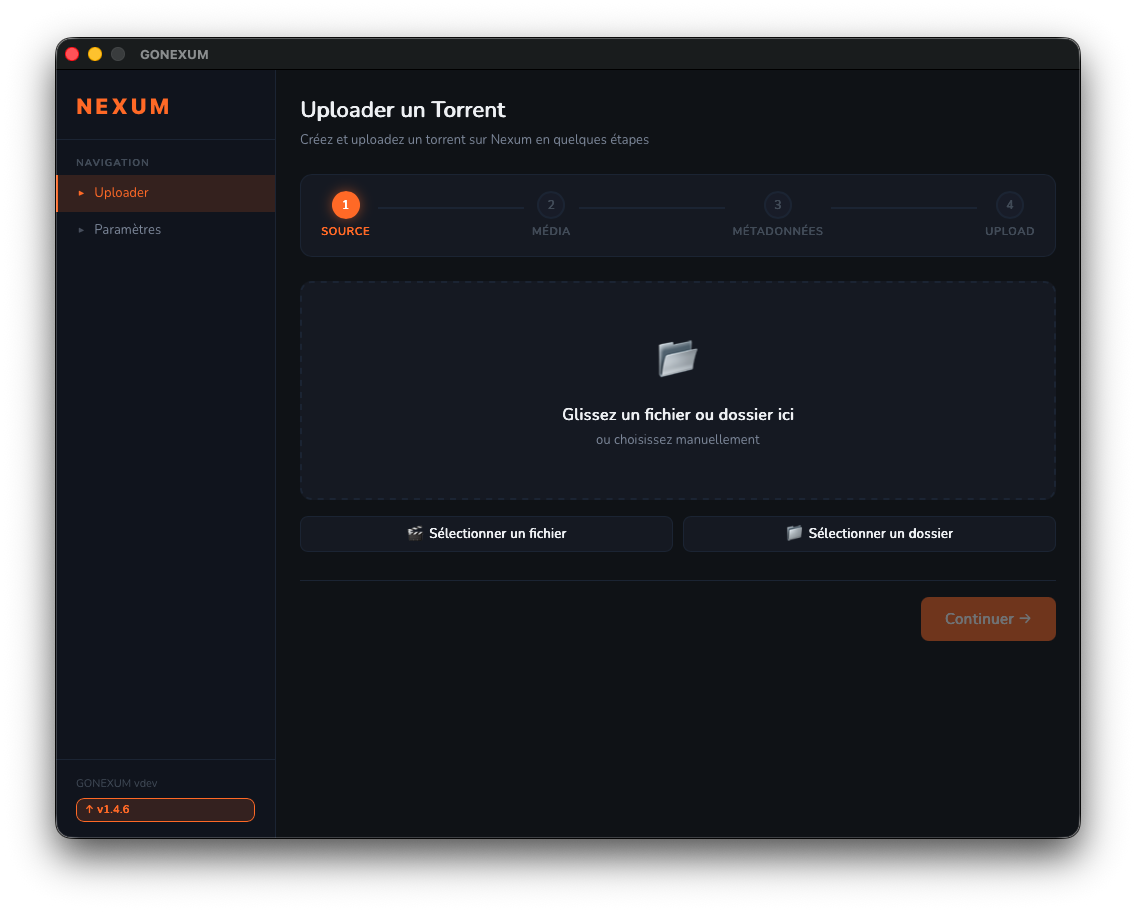1136x912 pixels.
Task: Click the arrow beside Uploader
Action: pyautogui.click(x=81, y=193)
